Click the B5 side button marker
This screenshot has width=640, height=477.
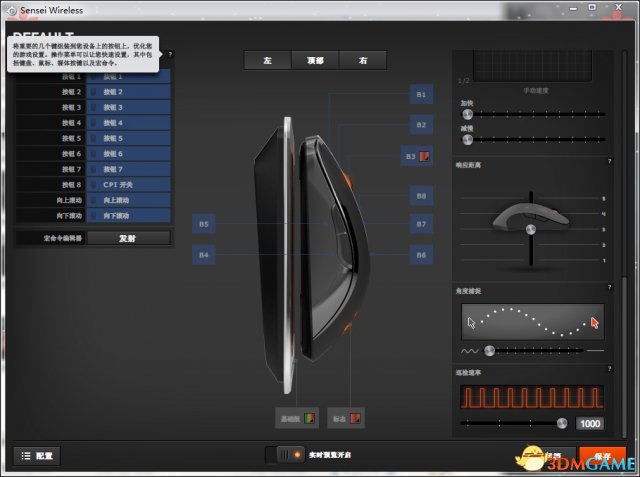point(204,225)
